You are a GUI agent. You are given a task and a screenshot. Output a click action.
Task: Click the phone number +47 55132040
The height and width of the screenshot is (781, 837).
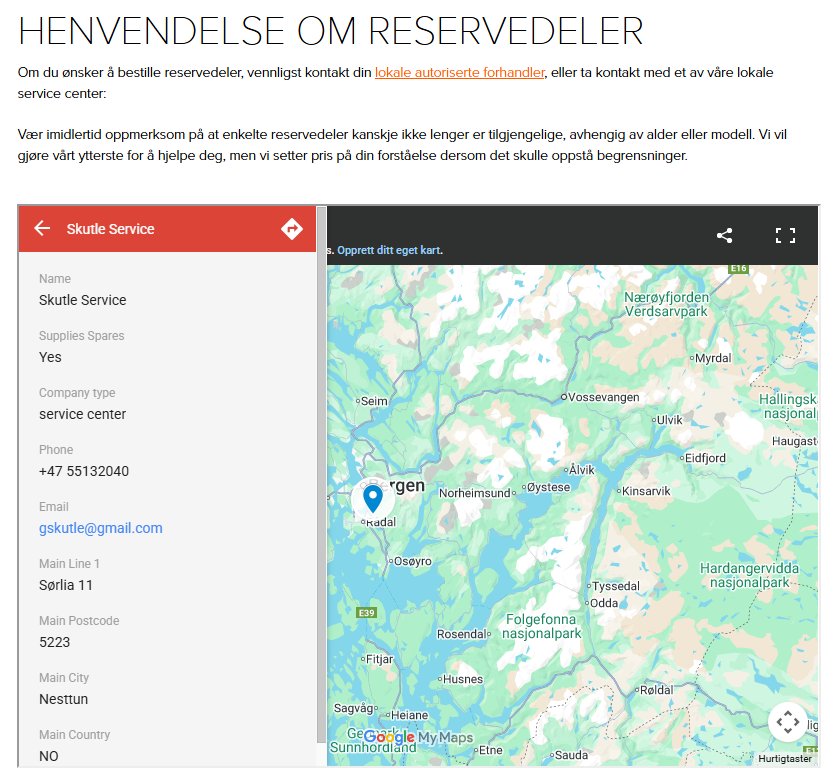coord(84,471)
